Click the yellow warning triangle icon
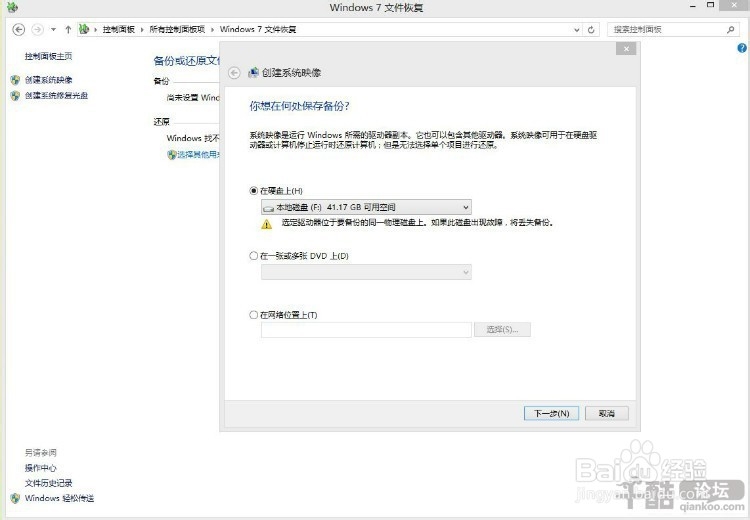Image resolution: width=750 pixels, height=520 pixels. point(266,224)
